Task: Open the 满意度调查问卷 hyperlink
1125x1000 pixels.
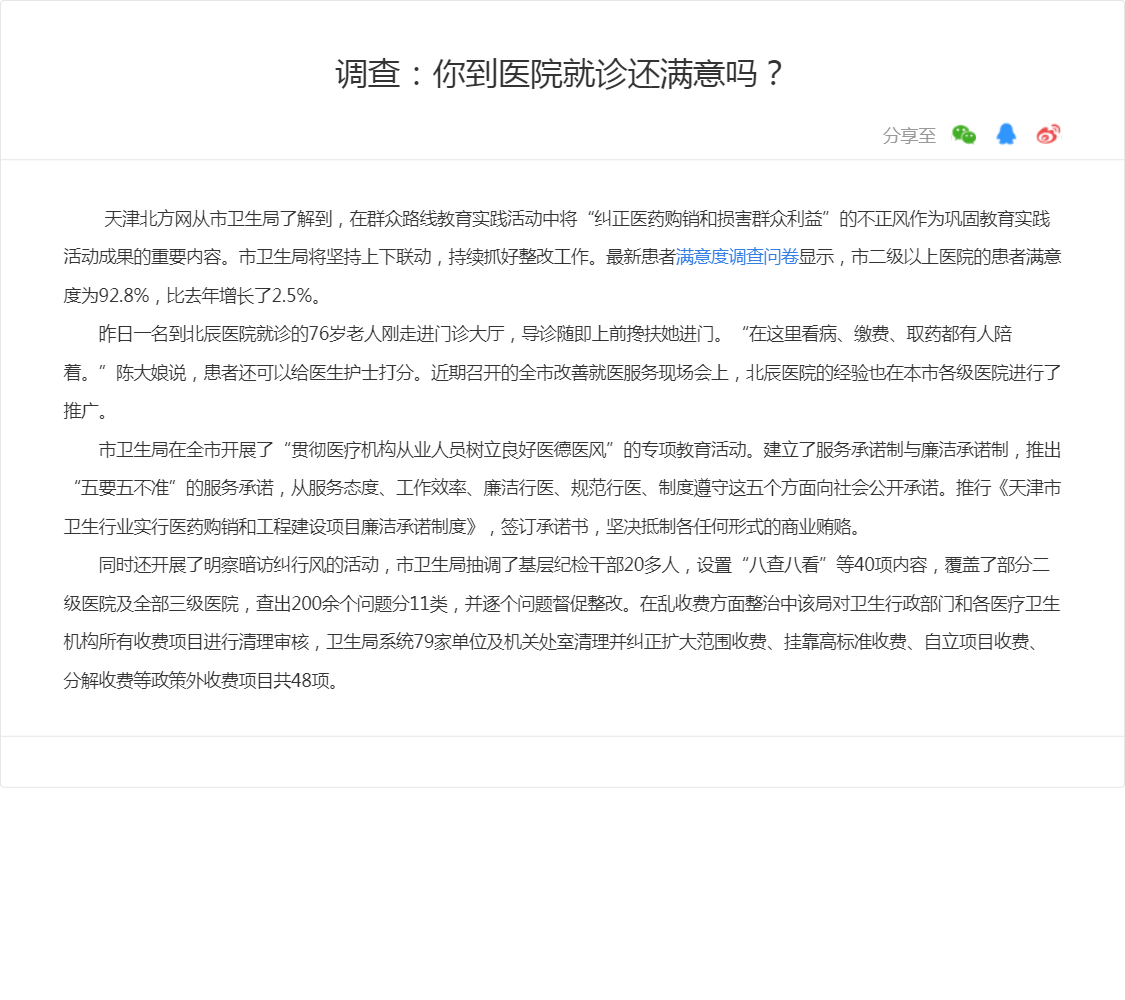Action: [737, 257]
